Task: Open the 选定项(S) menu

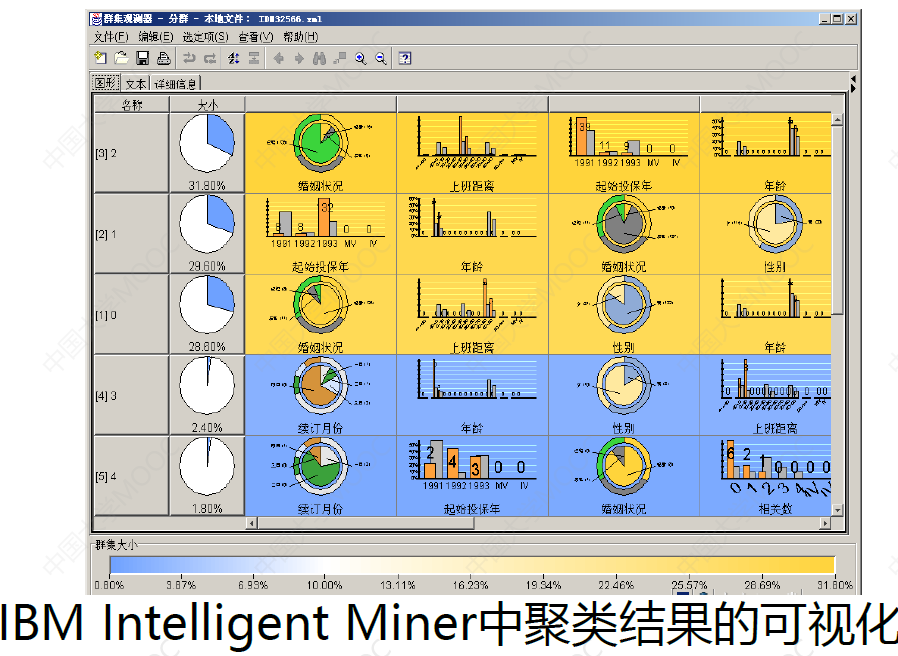Action: point(206,37)
